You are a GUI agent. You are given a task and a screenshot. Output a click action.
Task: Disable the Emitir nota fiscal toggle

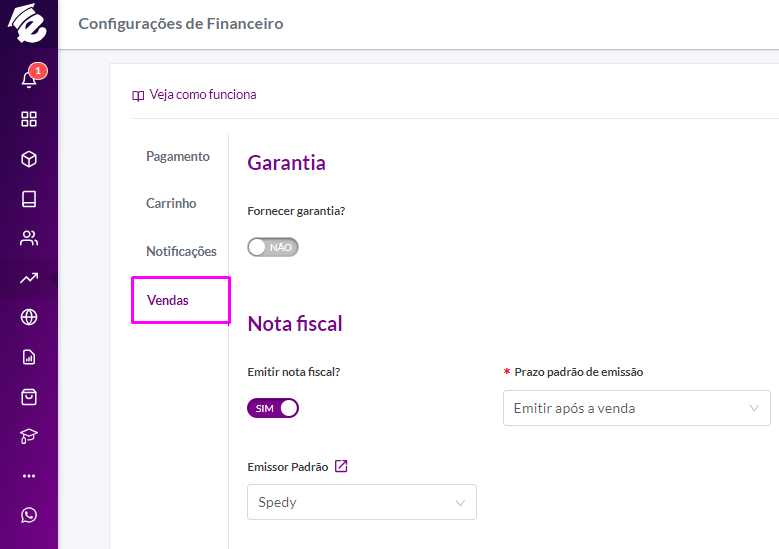pos(273,408)
